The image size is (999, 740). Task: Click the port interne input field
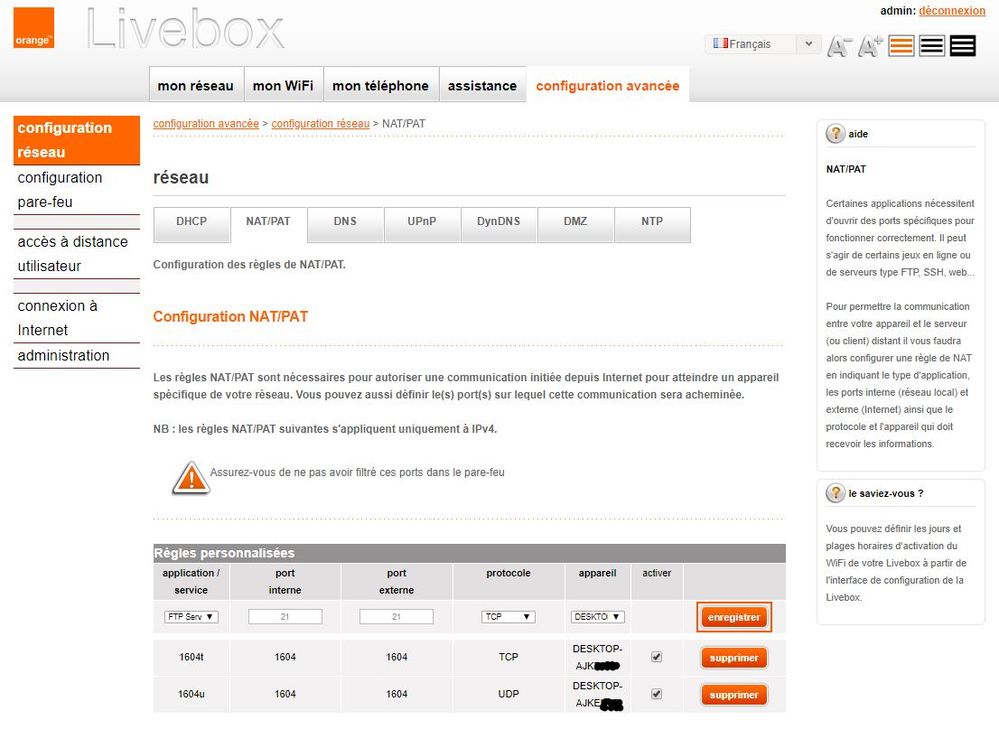[x=285, y=616]
